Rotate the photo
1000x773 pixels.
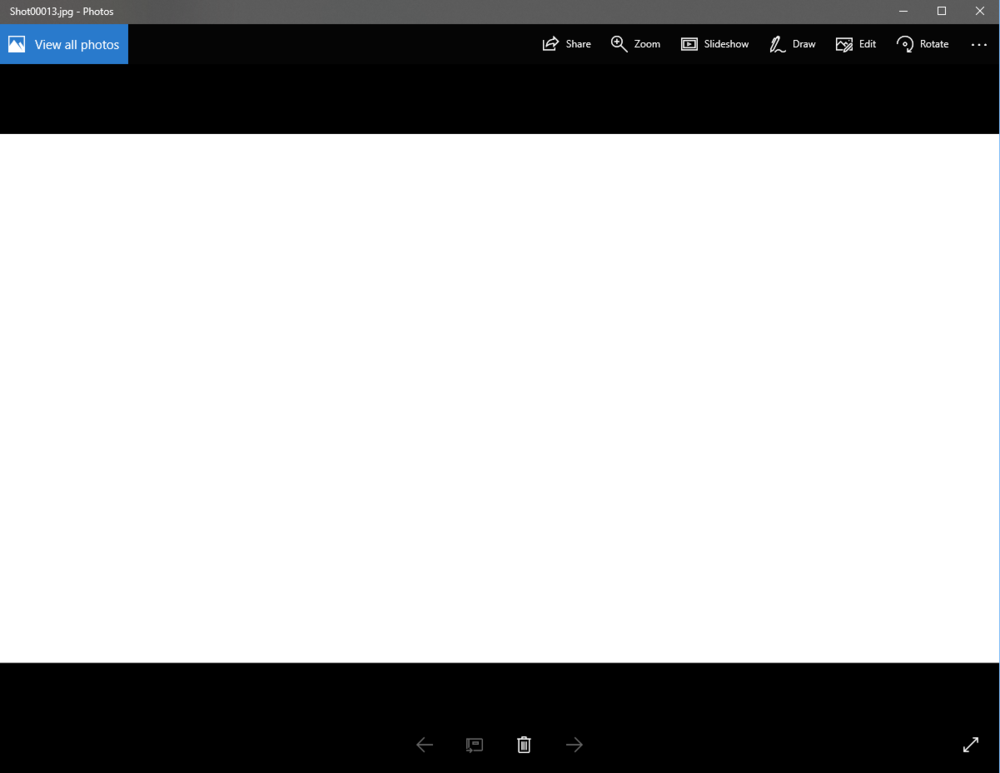(905, 44)
